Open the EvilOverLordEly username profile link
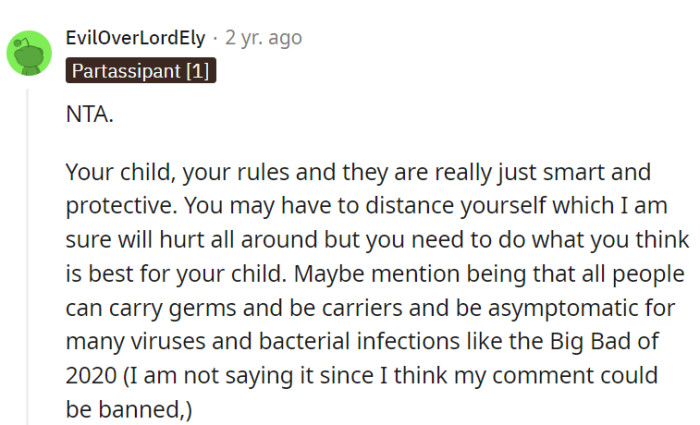 pos(135,38)
